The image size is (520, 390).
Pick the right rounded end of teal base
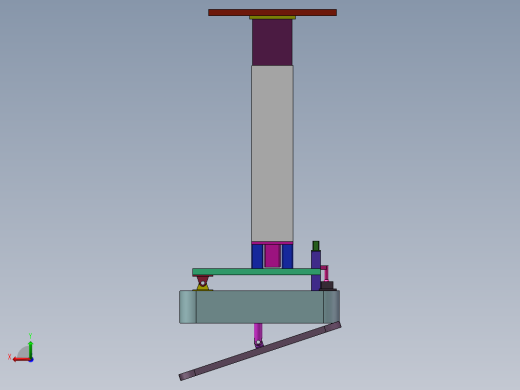pos(332,307)
